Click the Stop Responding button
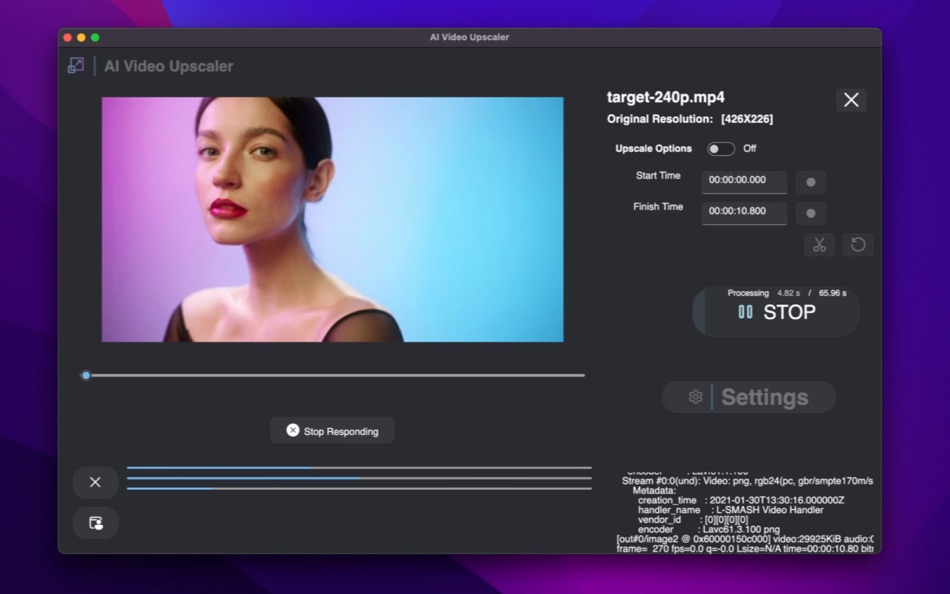The width and height of the screenshot is (950, 594). [x=331, y=431]
